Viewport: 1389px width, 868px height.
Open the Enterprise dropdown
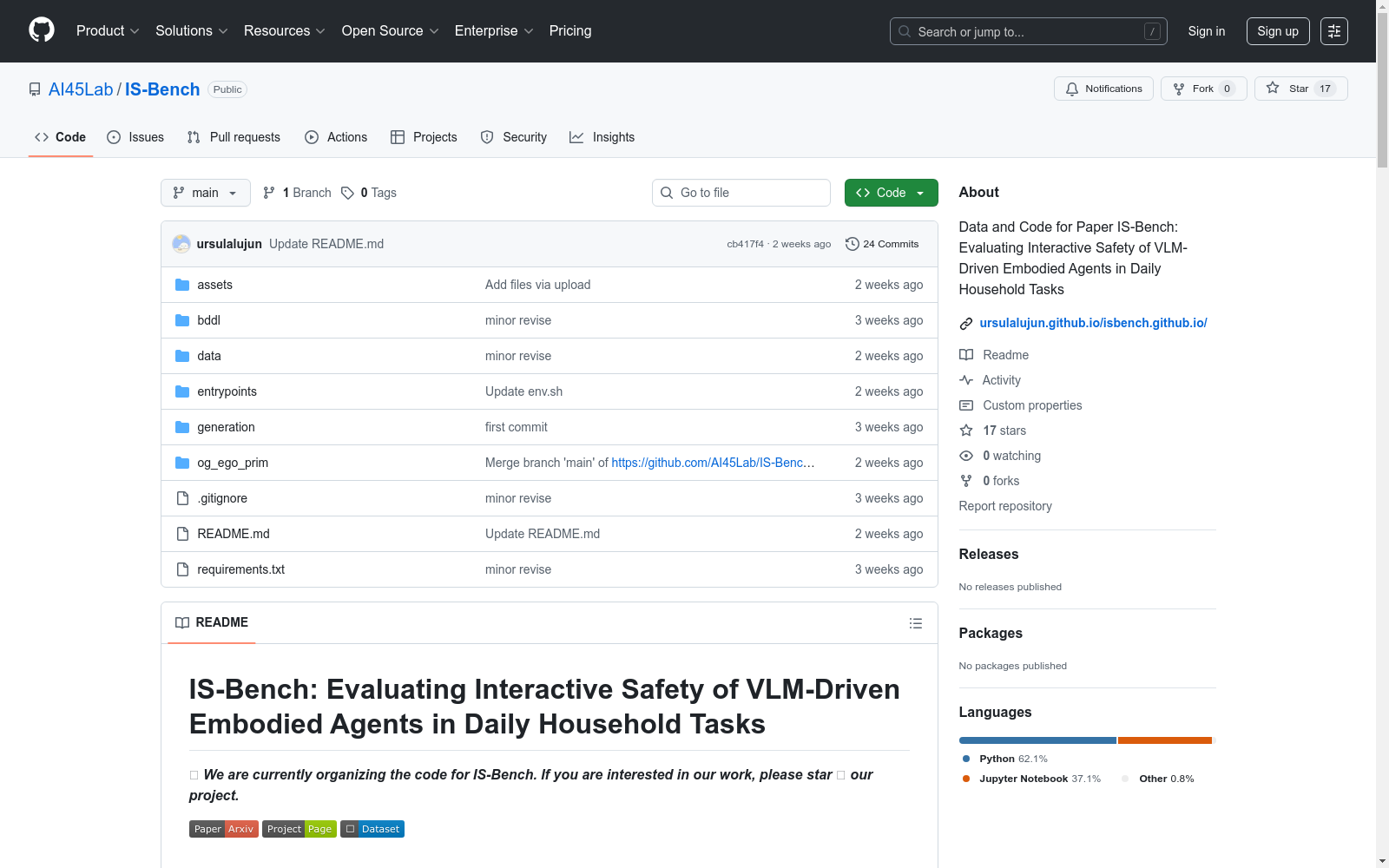(494, 31)
